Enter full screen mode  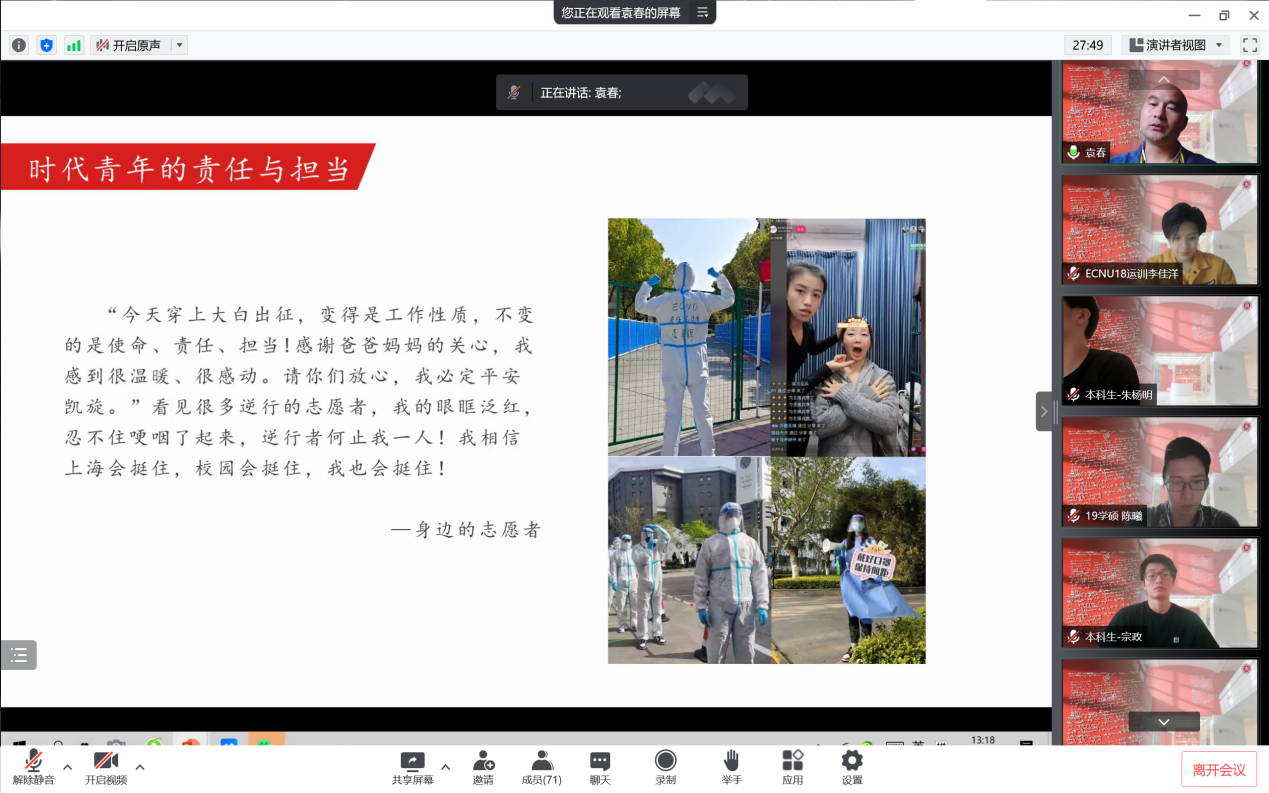click(x=1249, y=45)
